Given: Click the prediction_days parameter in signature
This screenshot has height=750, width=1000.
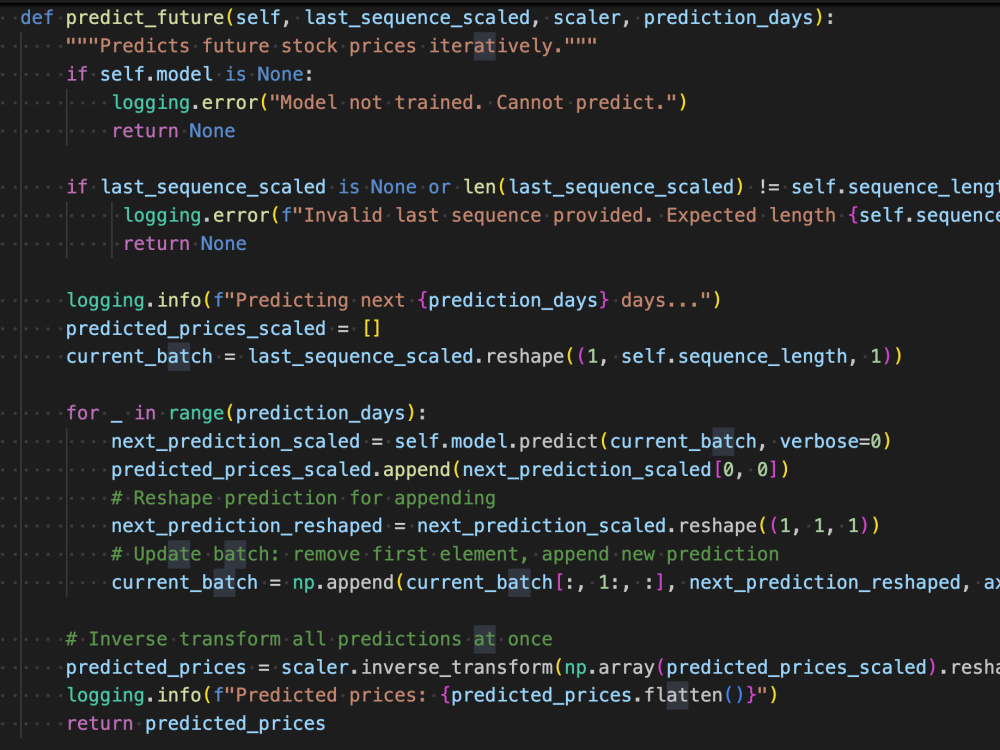Looking at the screenshot, I should (x=728, y=18).
